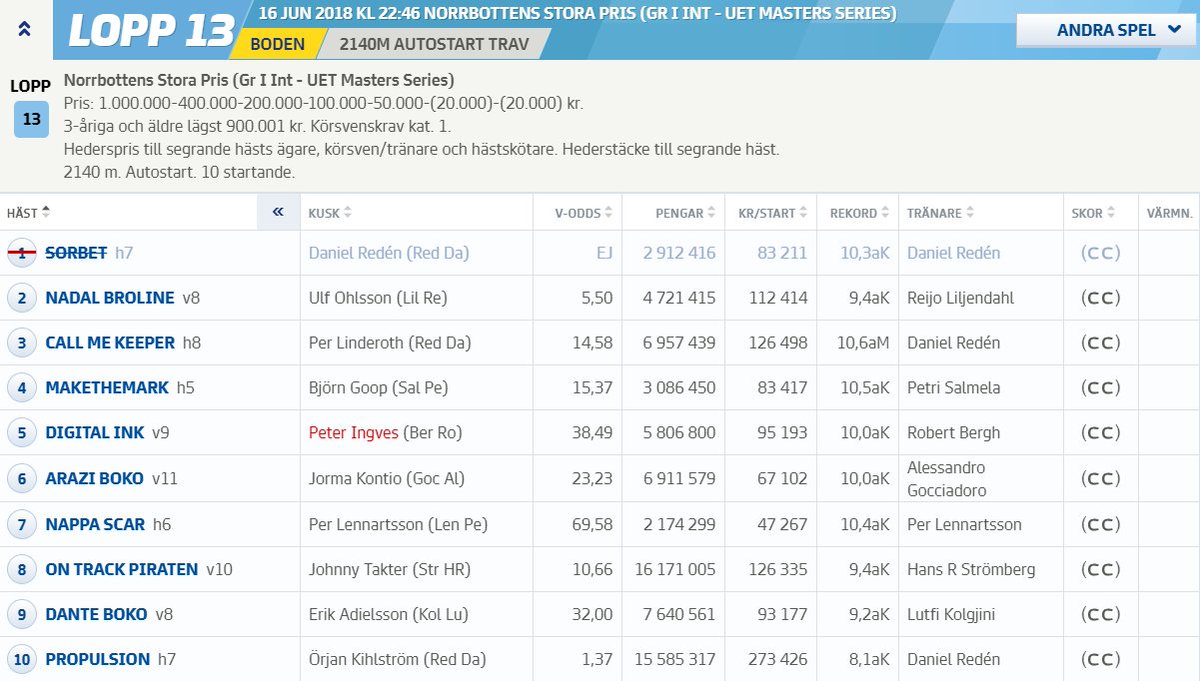Click driver Johnny Takter (Str HR)

(x=388, y=570)
